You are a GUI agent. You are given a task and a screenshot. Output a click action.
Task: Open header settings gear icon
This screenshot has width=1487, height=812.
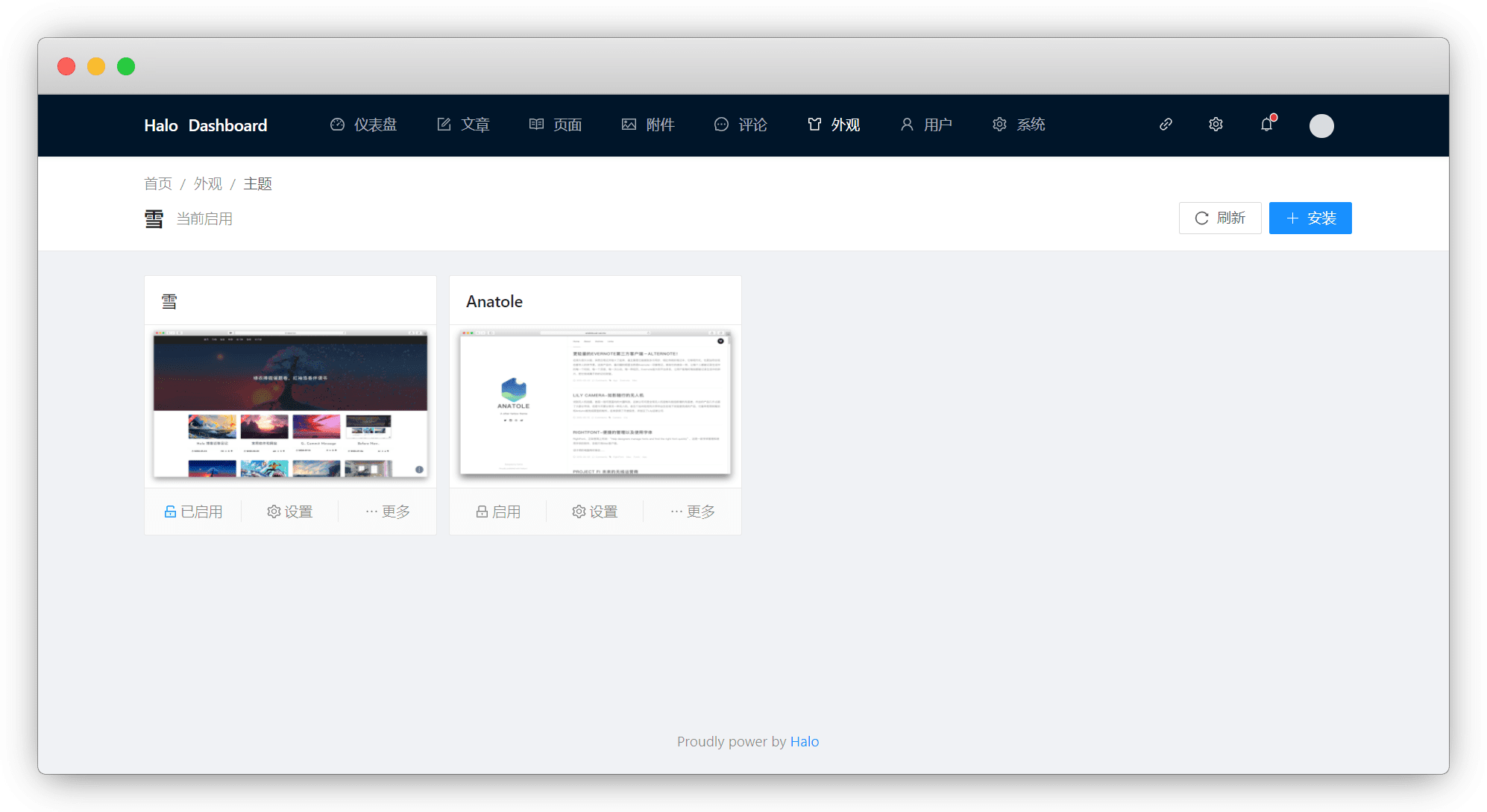[x=1216, y=125]
